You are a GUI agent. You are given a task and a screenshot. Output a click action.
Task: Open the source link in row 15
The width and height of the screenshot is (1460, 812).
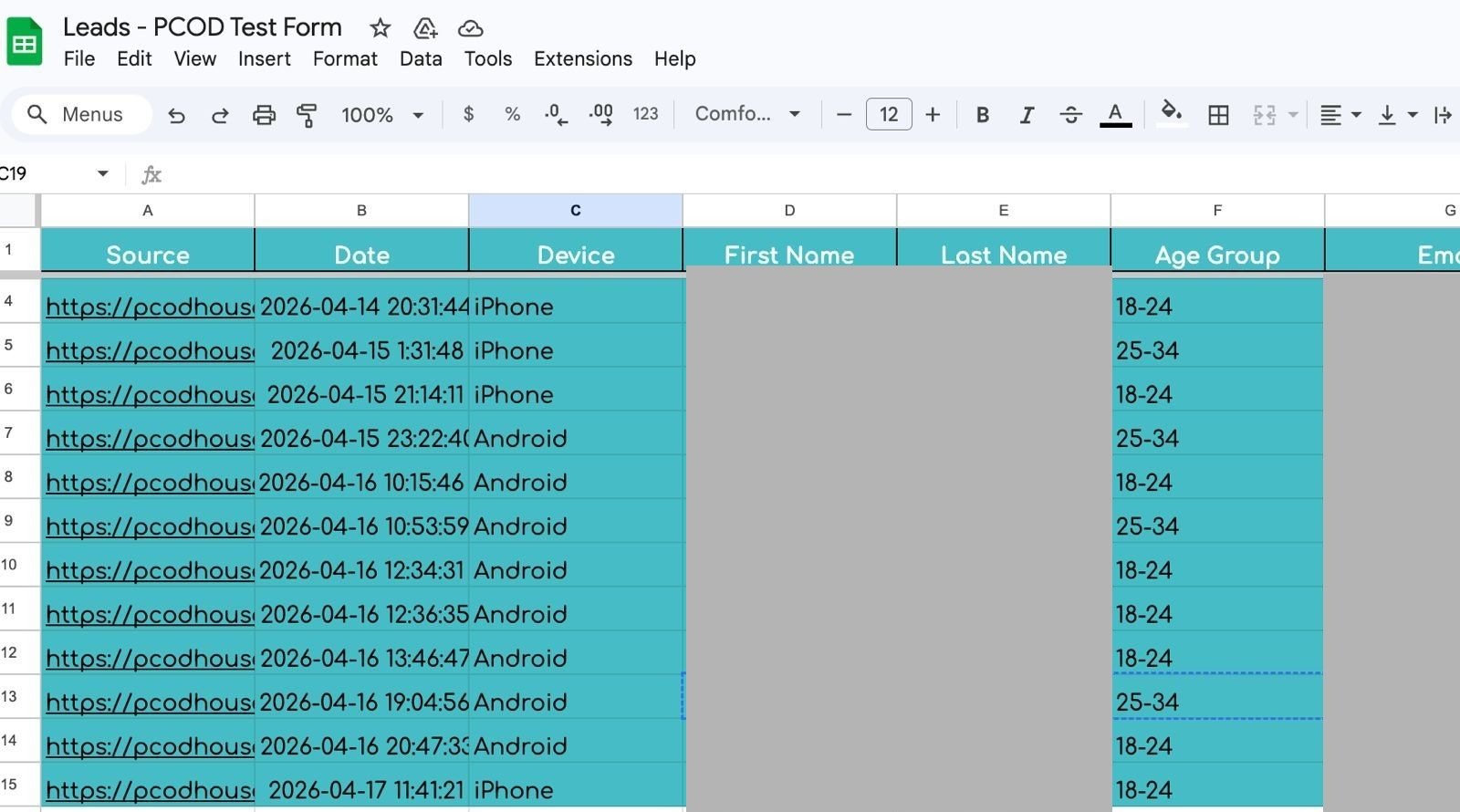[x=150, y=790]
